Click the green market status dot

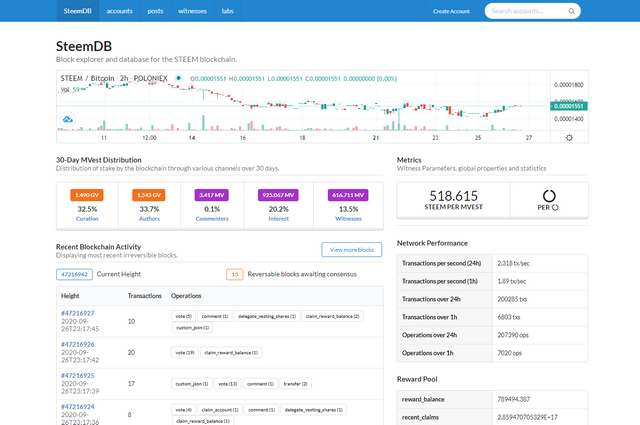click(178, 78)
